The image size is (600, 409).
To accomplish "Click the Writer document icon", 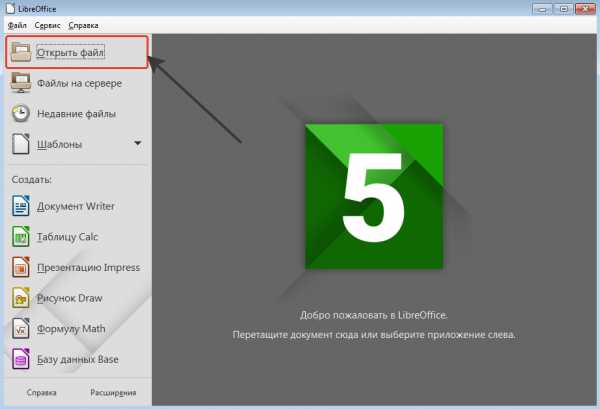I will coord(21,205).
